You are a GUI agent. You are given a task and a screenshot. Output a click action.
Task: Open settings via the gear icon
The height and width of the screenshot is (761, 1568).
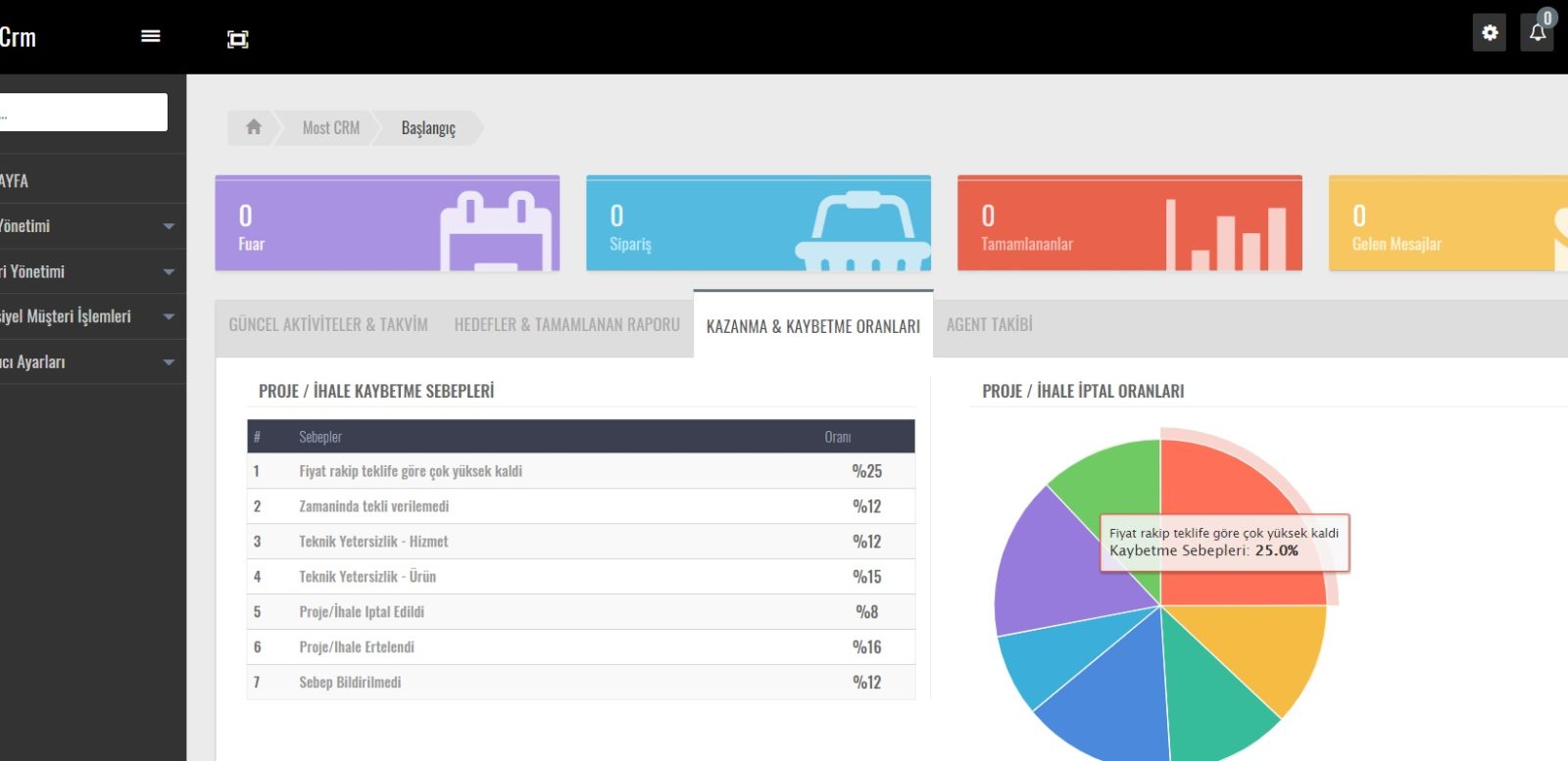1489,33
